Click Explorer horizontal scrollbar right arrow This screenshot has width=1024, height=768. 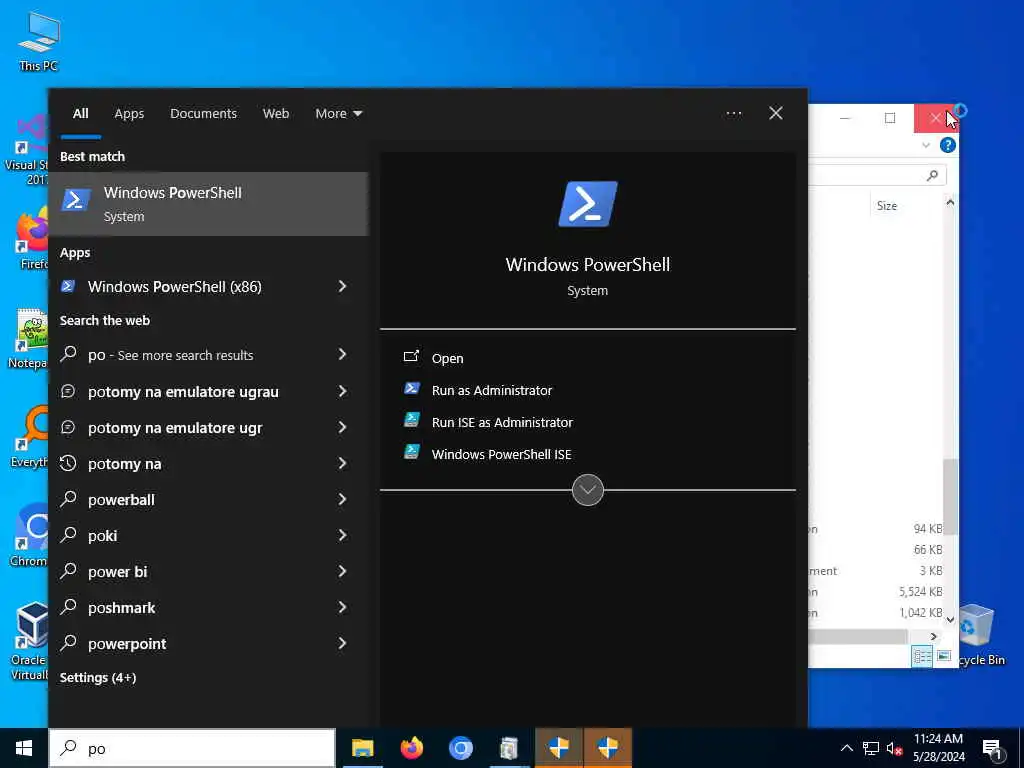[x=933, y=636]
